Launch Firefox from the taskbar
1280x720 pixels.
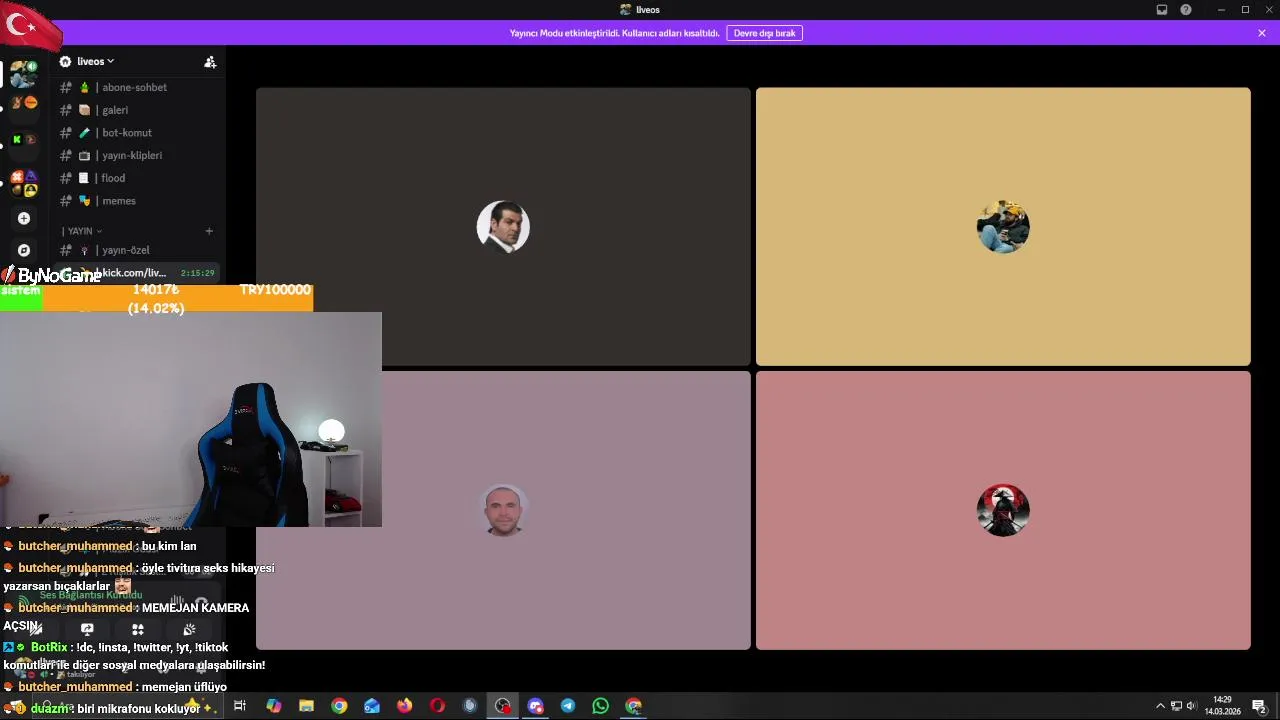click(x=404, y=706)
